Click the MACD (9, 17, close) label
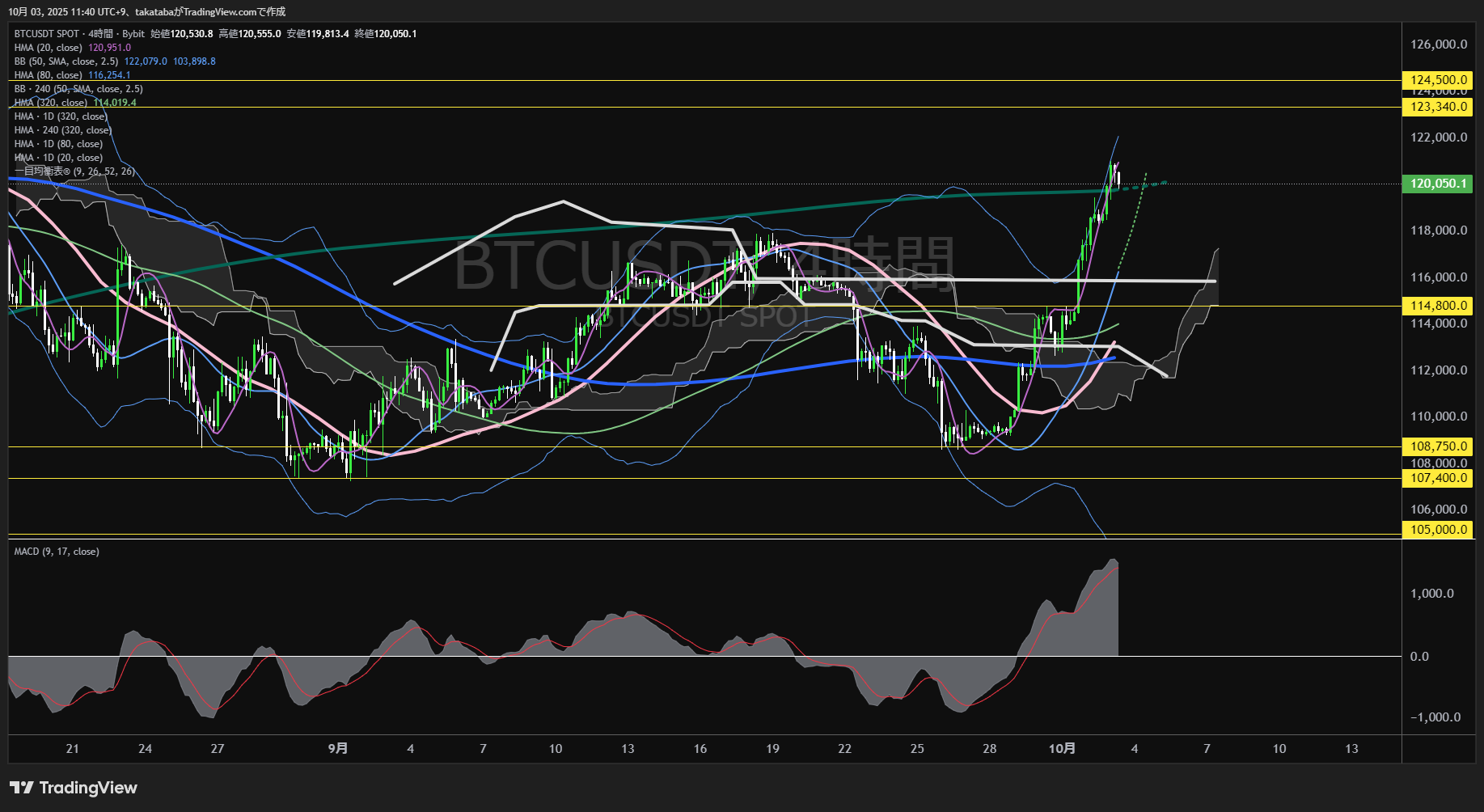The height and width of the screenshot is (812, 1484). 57,552
